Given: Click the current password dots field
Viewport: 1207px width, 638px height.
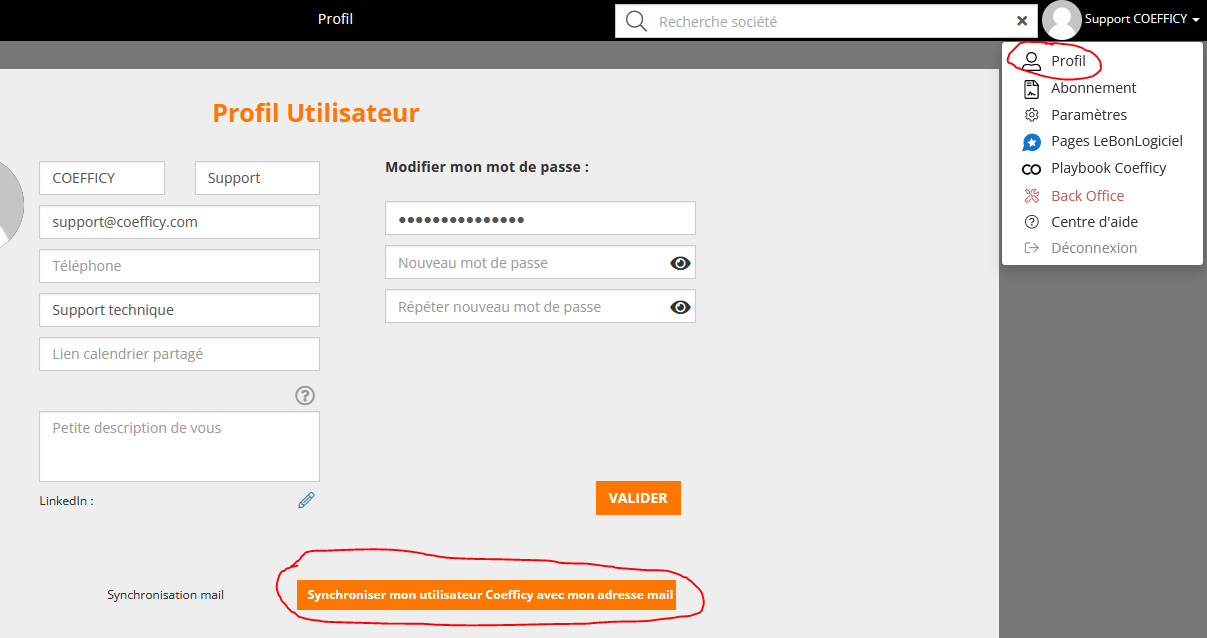Looking at the screenshot, I should 540,218.
